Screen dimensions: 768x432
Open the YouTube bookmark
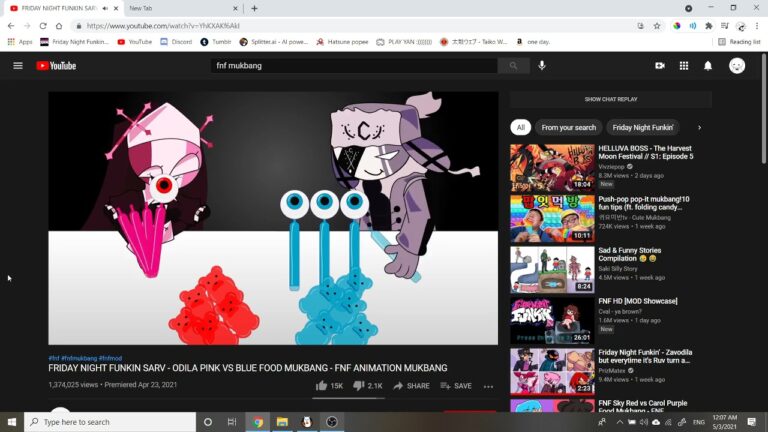click(135, 42)
